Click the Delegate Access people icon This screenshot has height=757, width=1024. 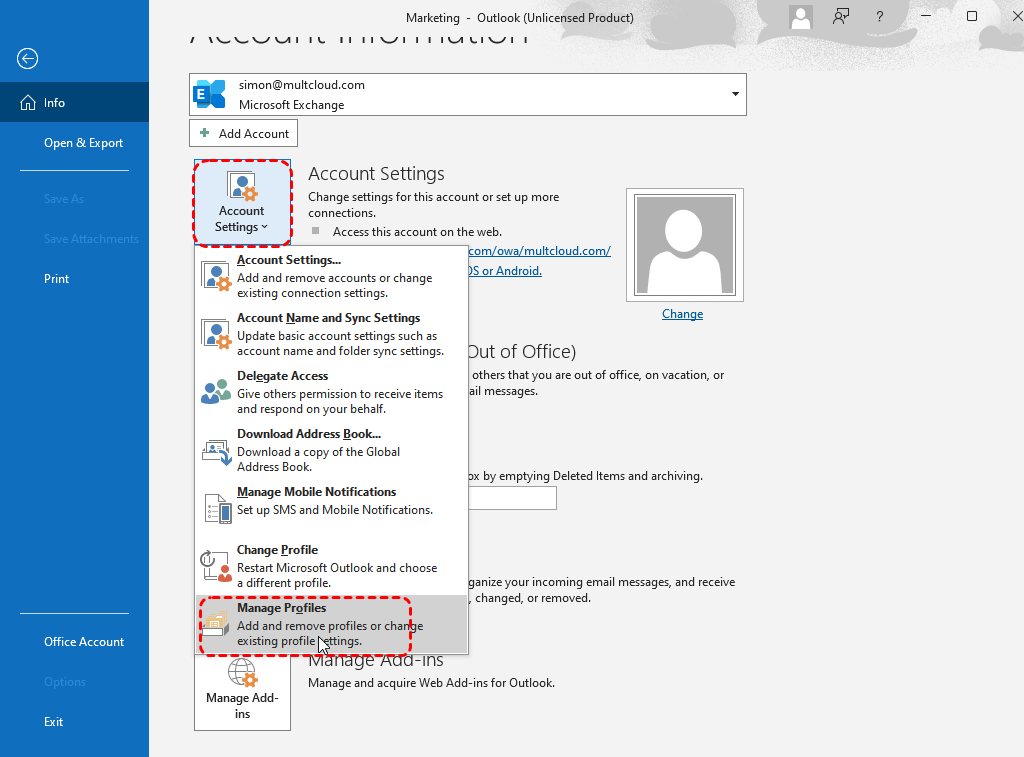click(x=216, y=392)
